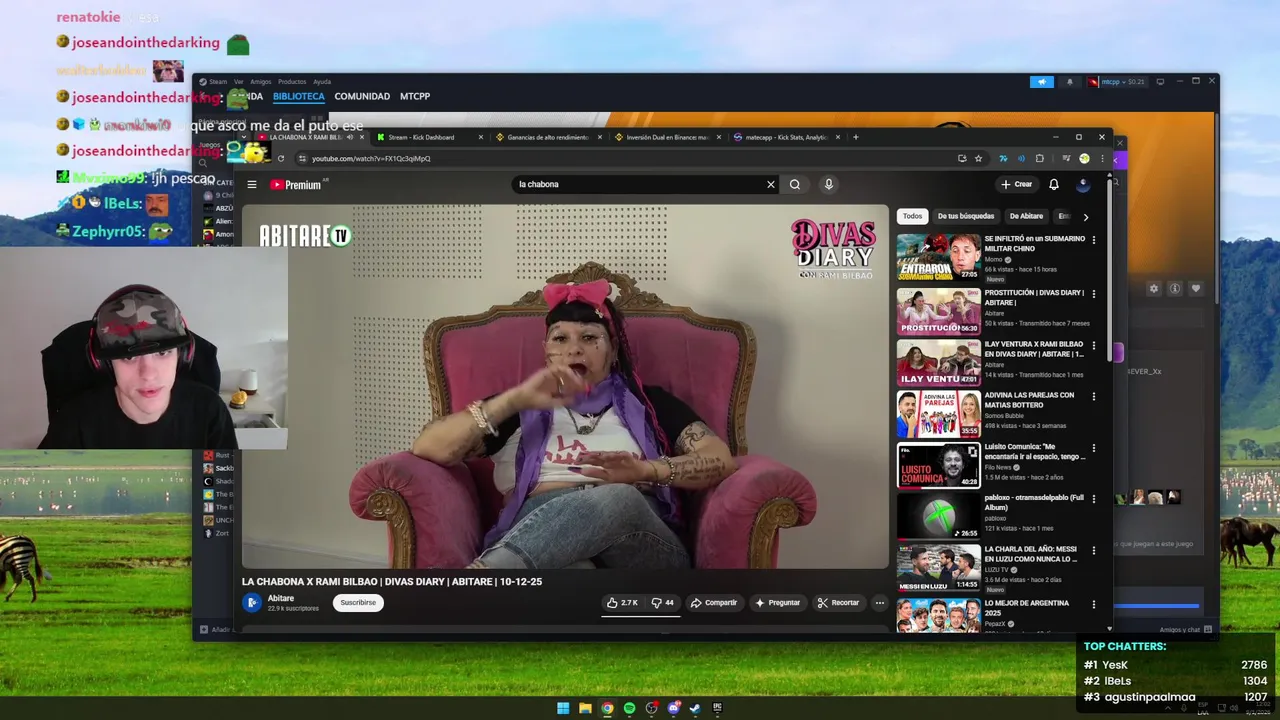1280x720 pixels.
Task: Select the 'De tus búsquedas' filter chip
Action: pos(966,216)
